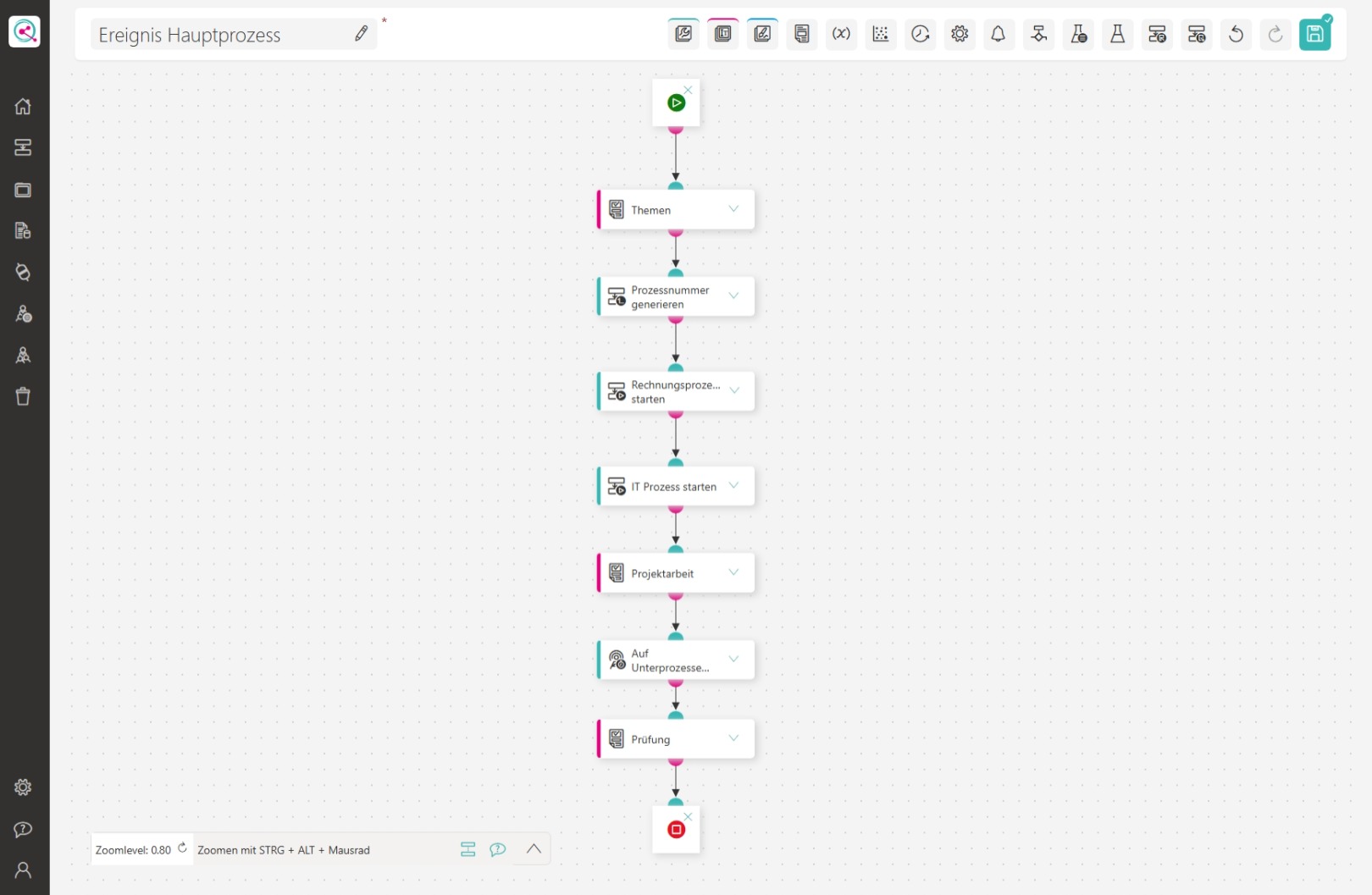Screen dimensions: 1372x895
Task: Open the help chat bubble in sidebar
Action: point(23,829)
